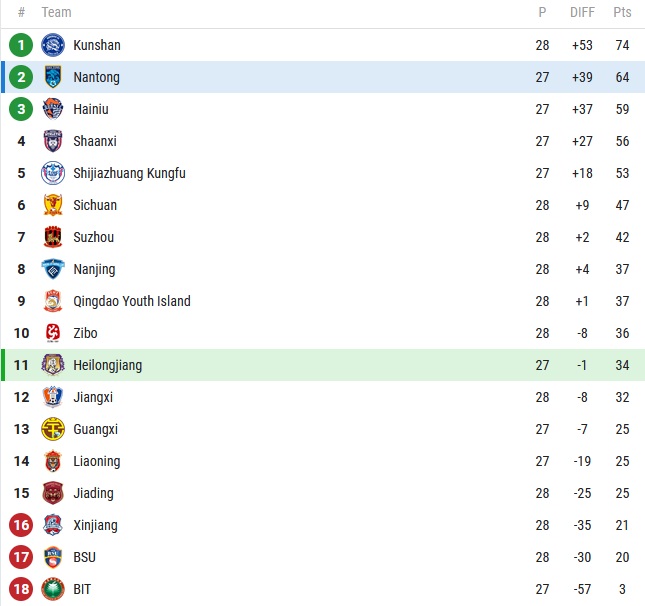
Task: Click the P matches played header
Action: (x=542, y=13)
